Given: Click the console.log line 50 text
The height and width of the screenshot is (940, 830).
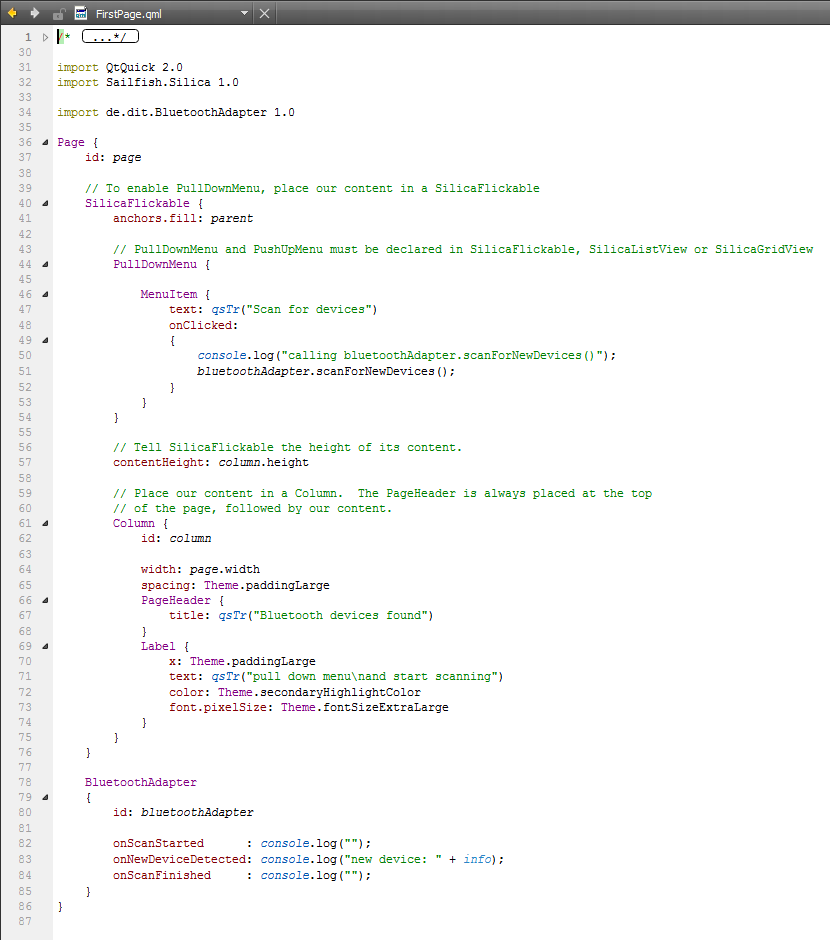Looking at the screenshot, I should [x=406, y=355].
